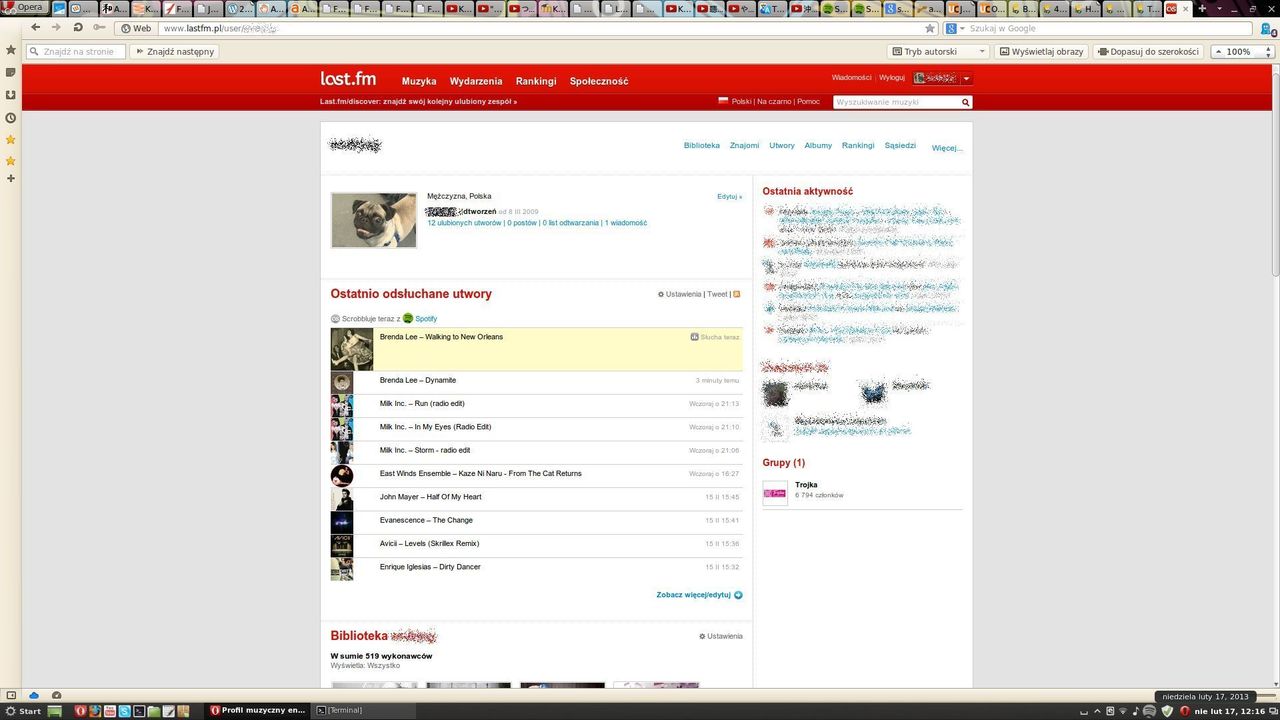Switch to the Znajomi profile tab

coord(744,145)
